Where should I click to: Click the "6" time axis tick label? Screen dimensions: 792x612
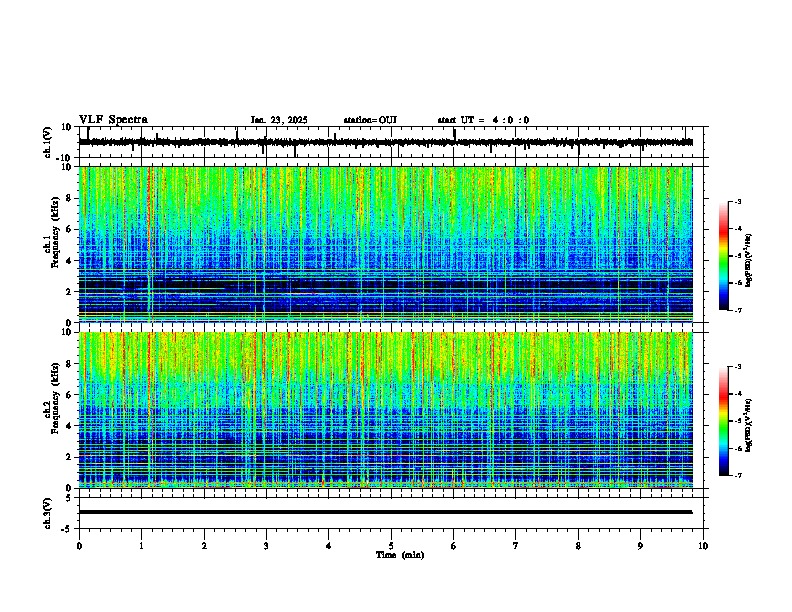coord(454,546)
